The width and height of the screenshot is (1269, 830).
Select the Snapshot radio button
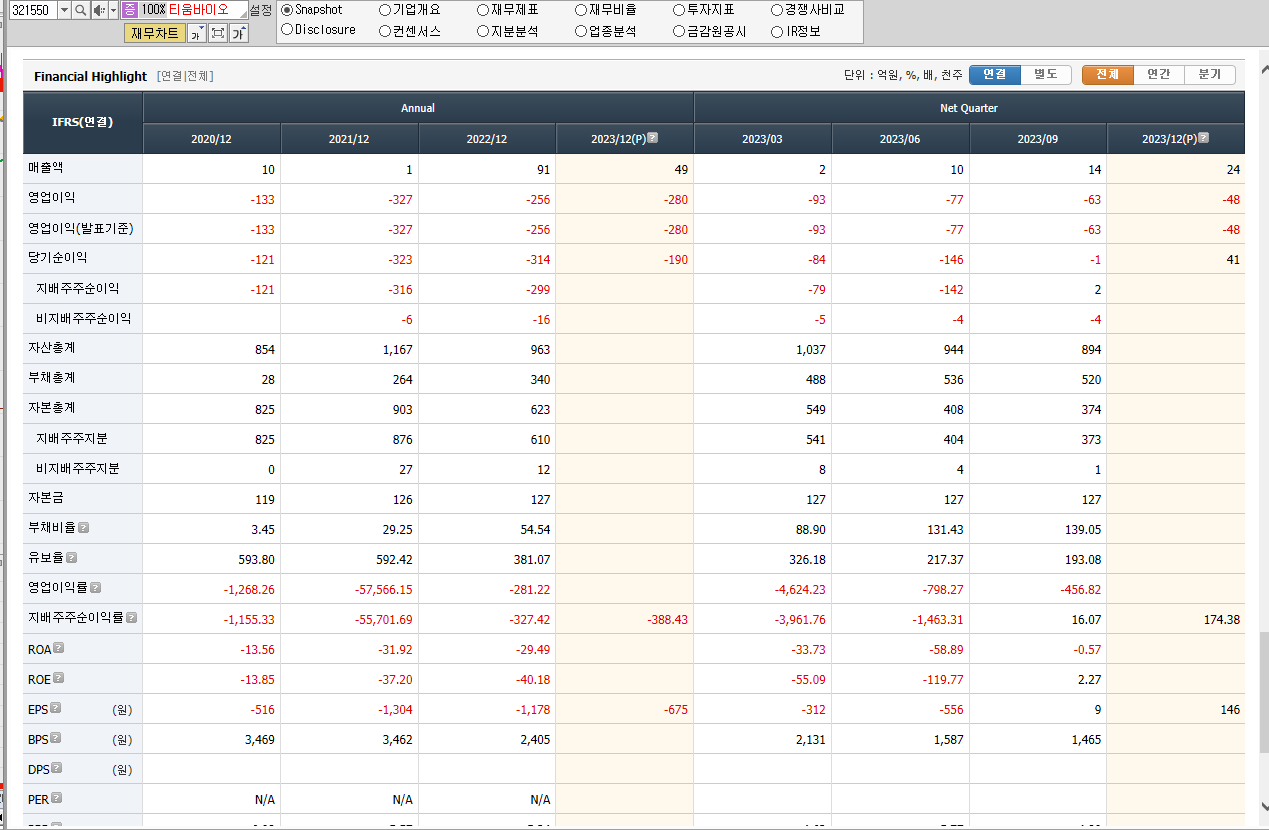(287, 10)
